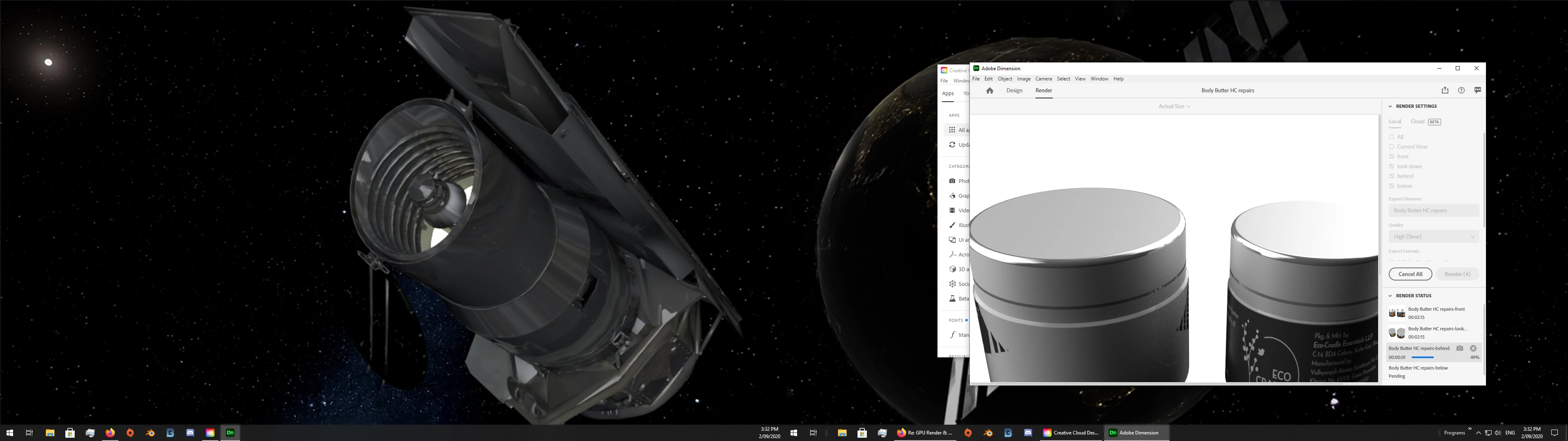This screenshot has width=1568, height=441.
Task: Save snapshot of repairs-behind render
Action: [1460, 348]
